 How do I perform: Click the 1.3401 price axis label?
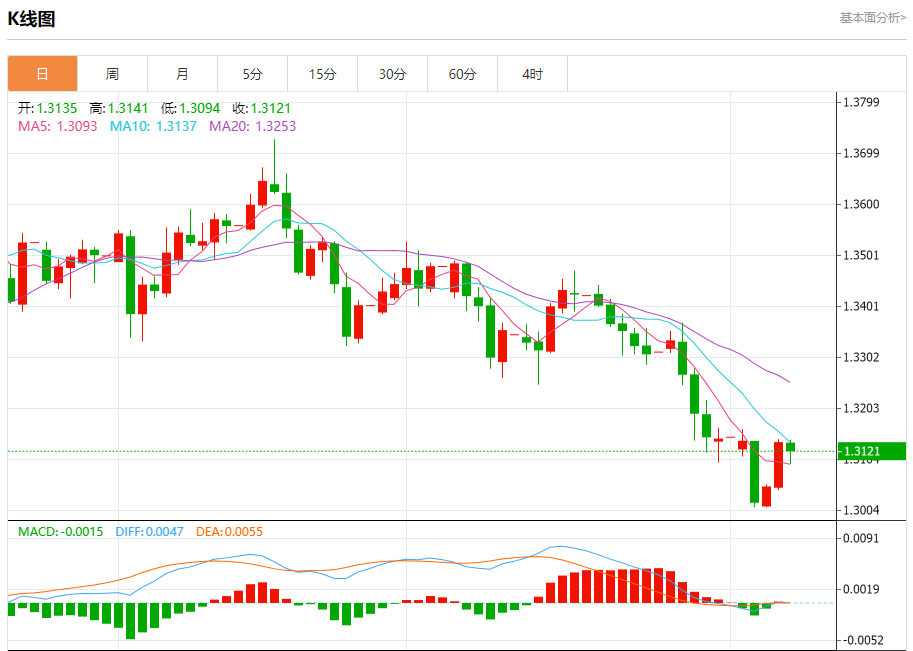[861, 306]
